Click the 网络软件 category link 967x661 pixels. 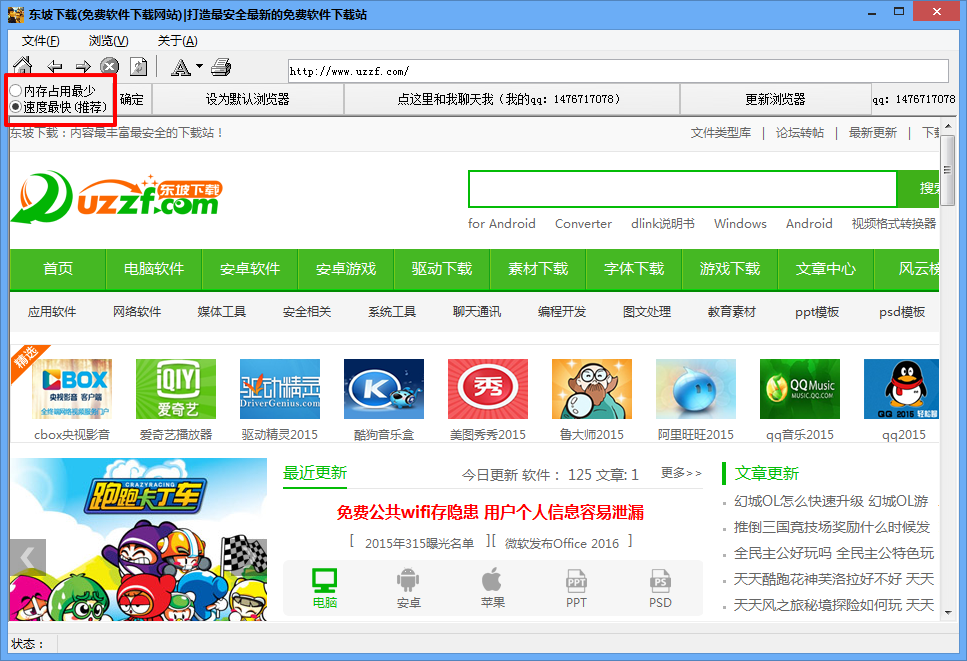tap(137, 312)
